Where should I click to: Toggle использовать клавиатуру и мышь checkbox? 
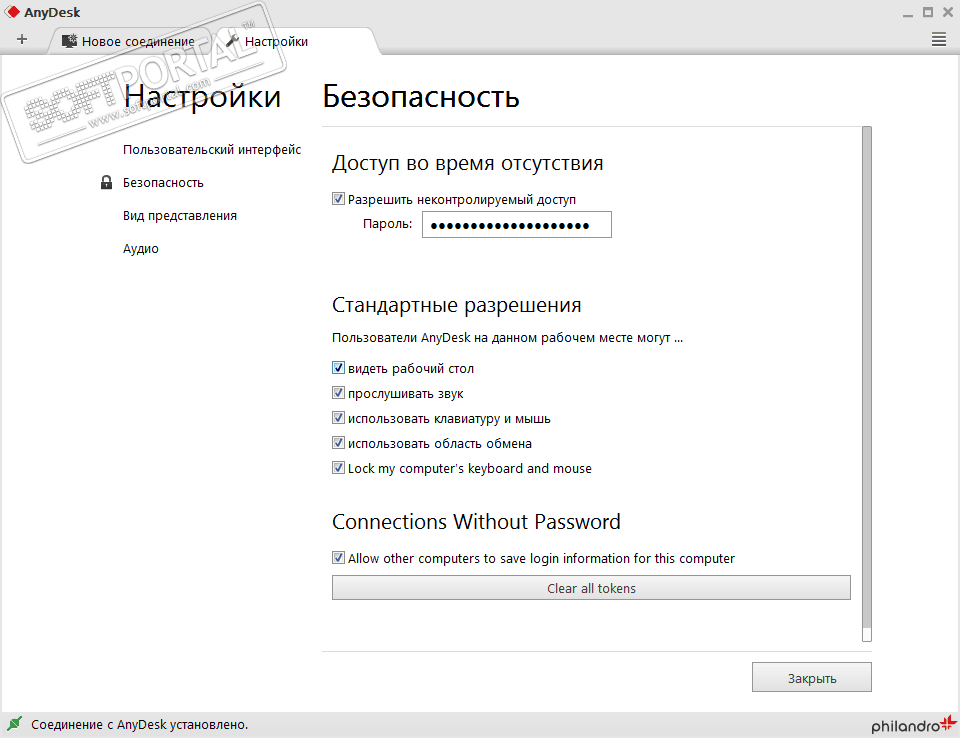pos(338,418)
